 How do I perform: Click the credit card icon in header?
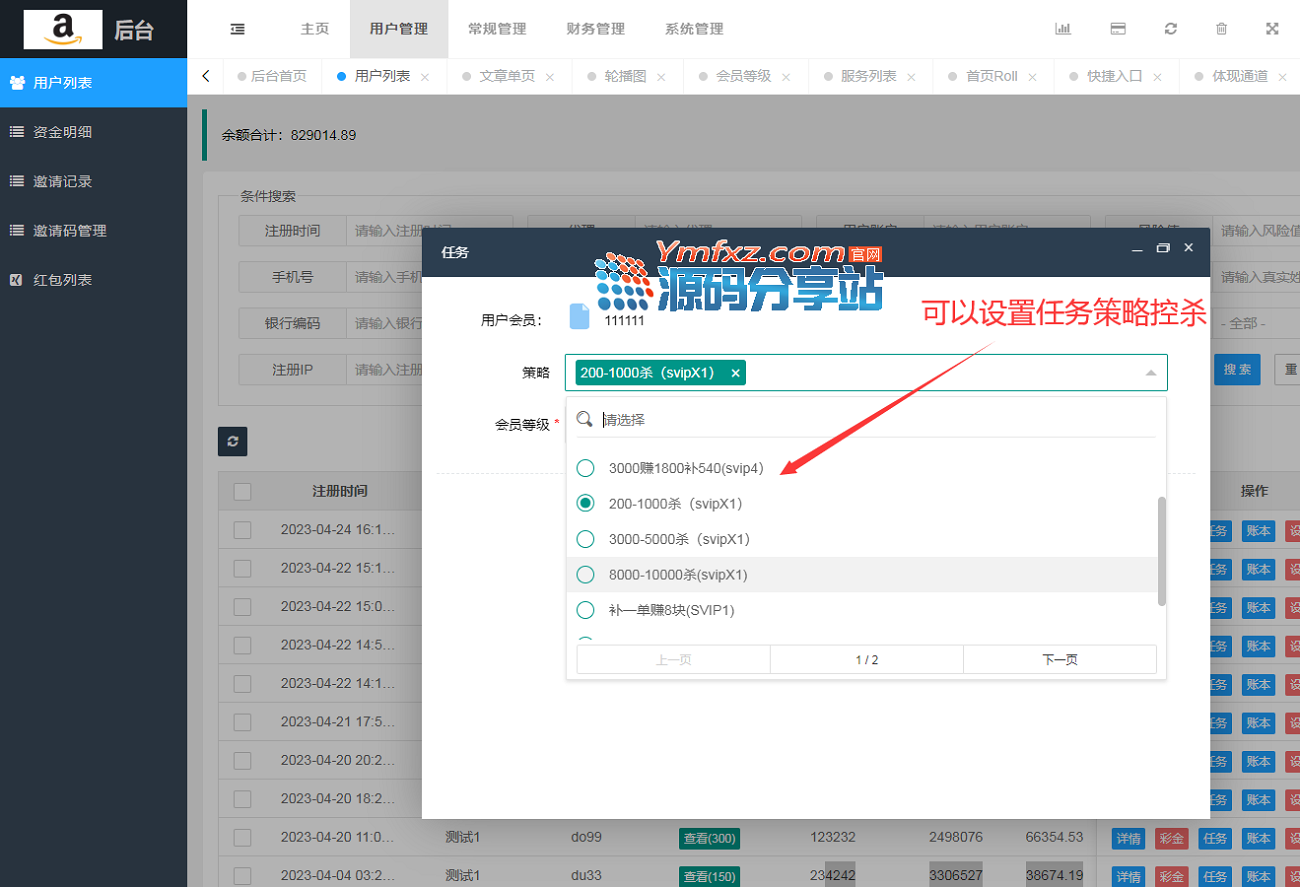[1118, 29]
